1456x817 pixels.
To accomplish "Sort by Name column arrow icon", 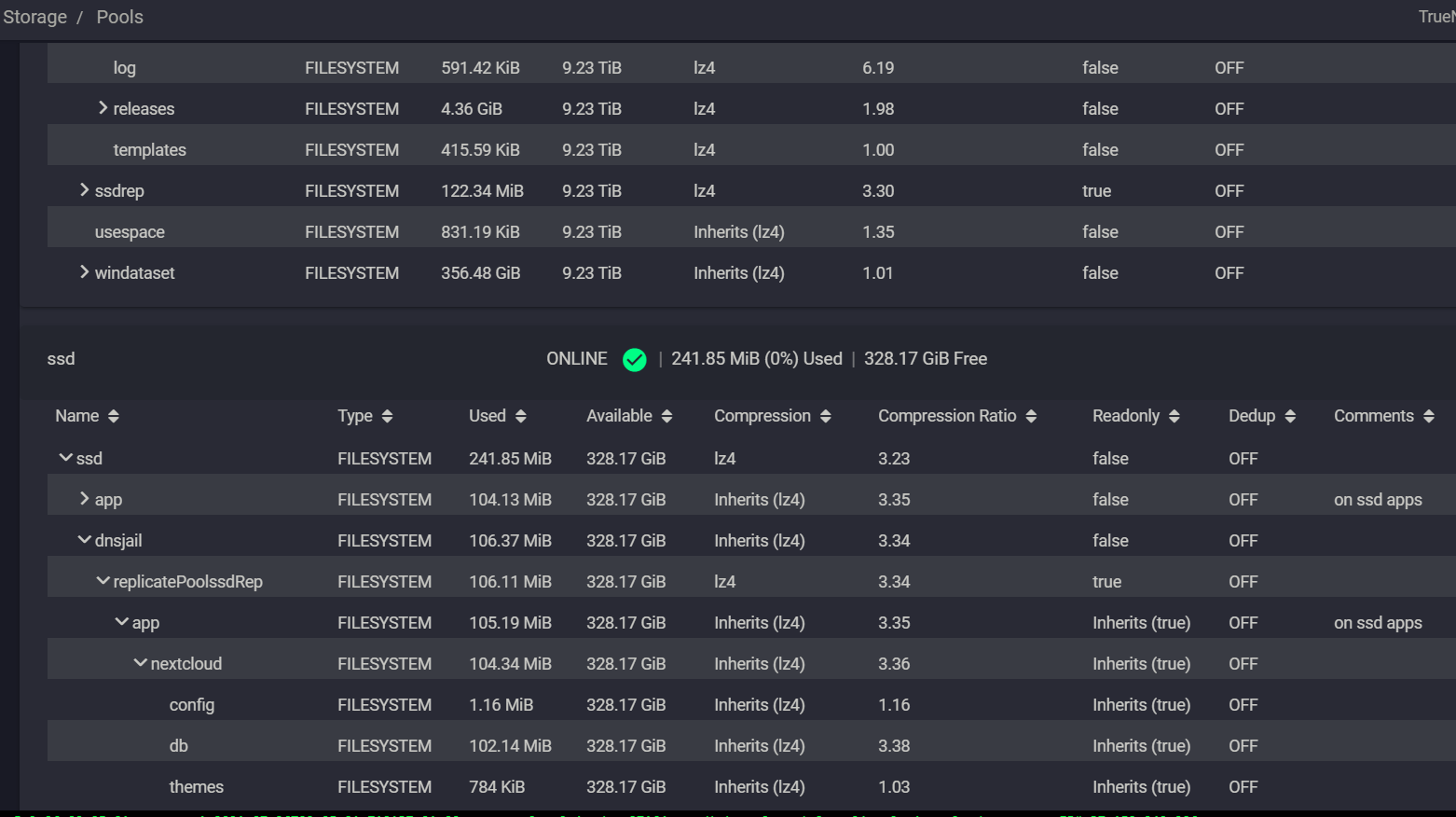I will click(114, 416).
